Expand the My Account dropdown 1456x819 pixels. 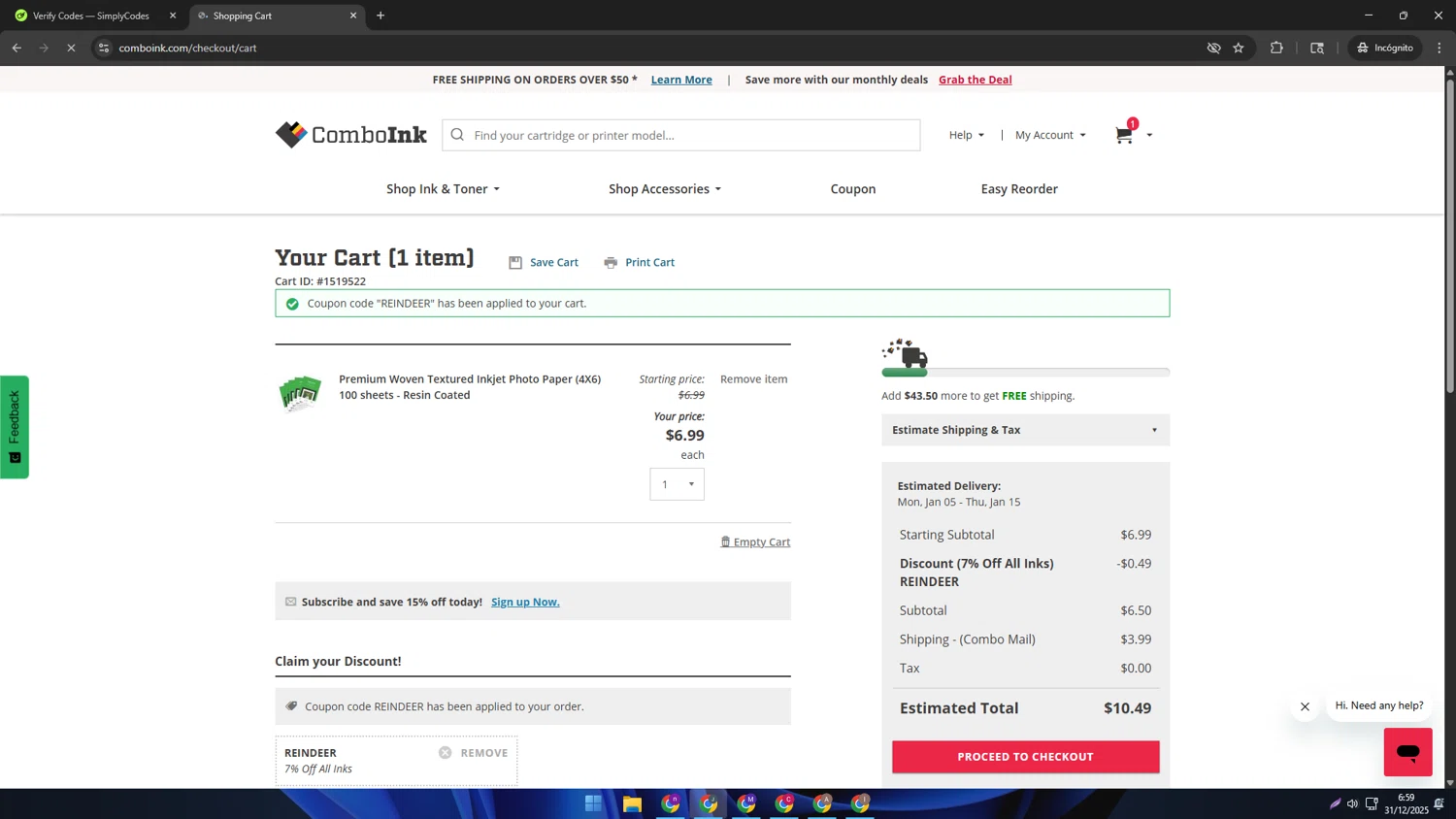click(1050, 135)
